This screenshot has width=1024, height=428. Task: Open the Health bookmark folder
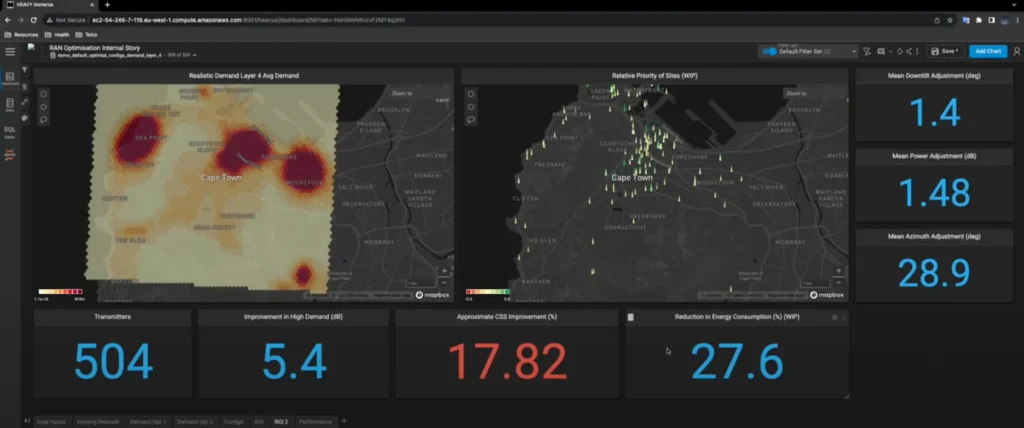click(x=57, y=35)
